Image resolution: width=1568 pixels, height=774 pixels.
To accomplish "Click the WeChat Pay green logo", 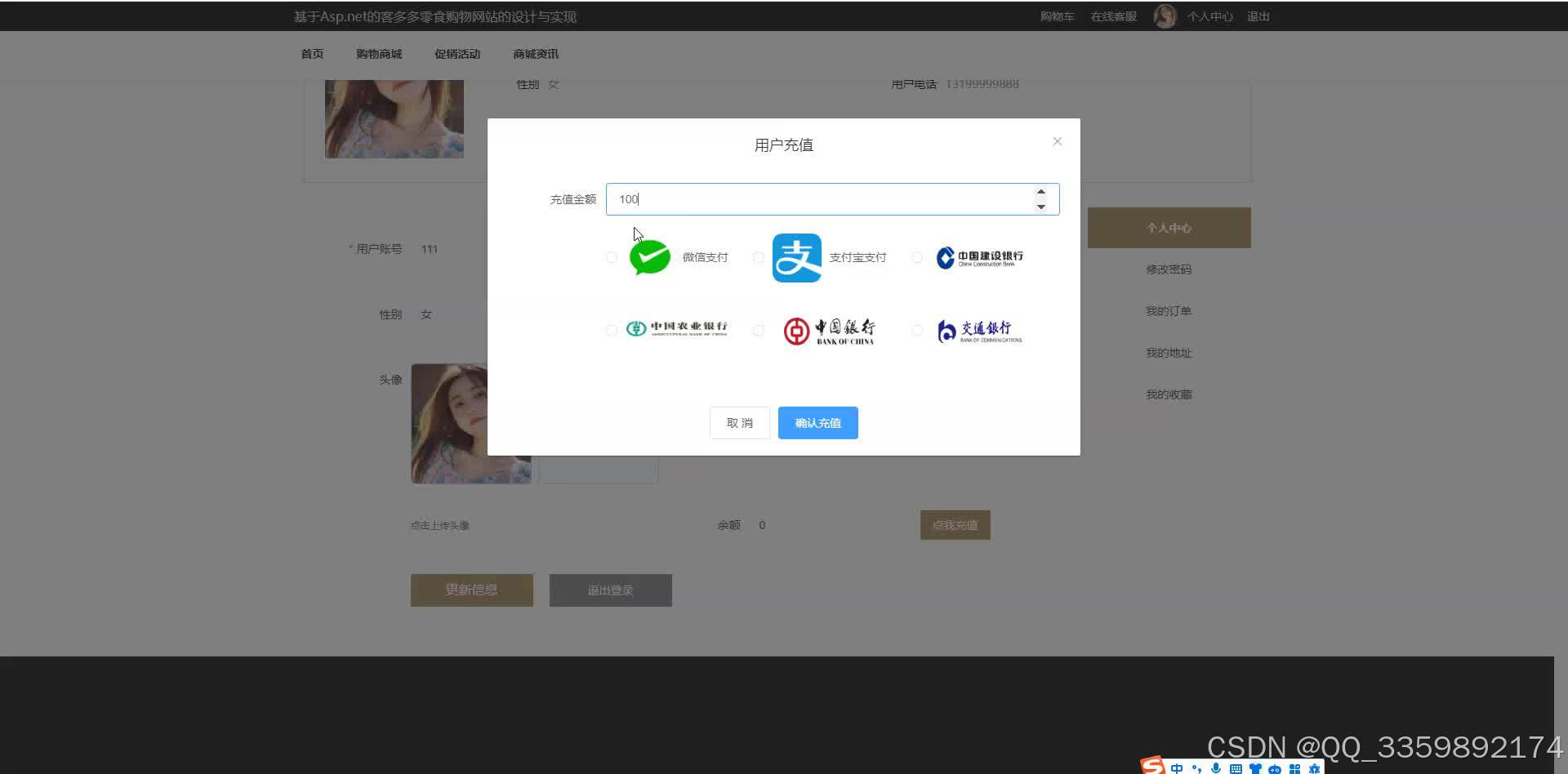I will point(650,257).
